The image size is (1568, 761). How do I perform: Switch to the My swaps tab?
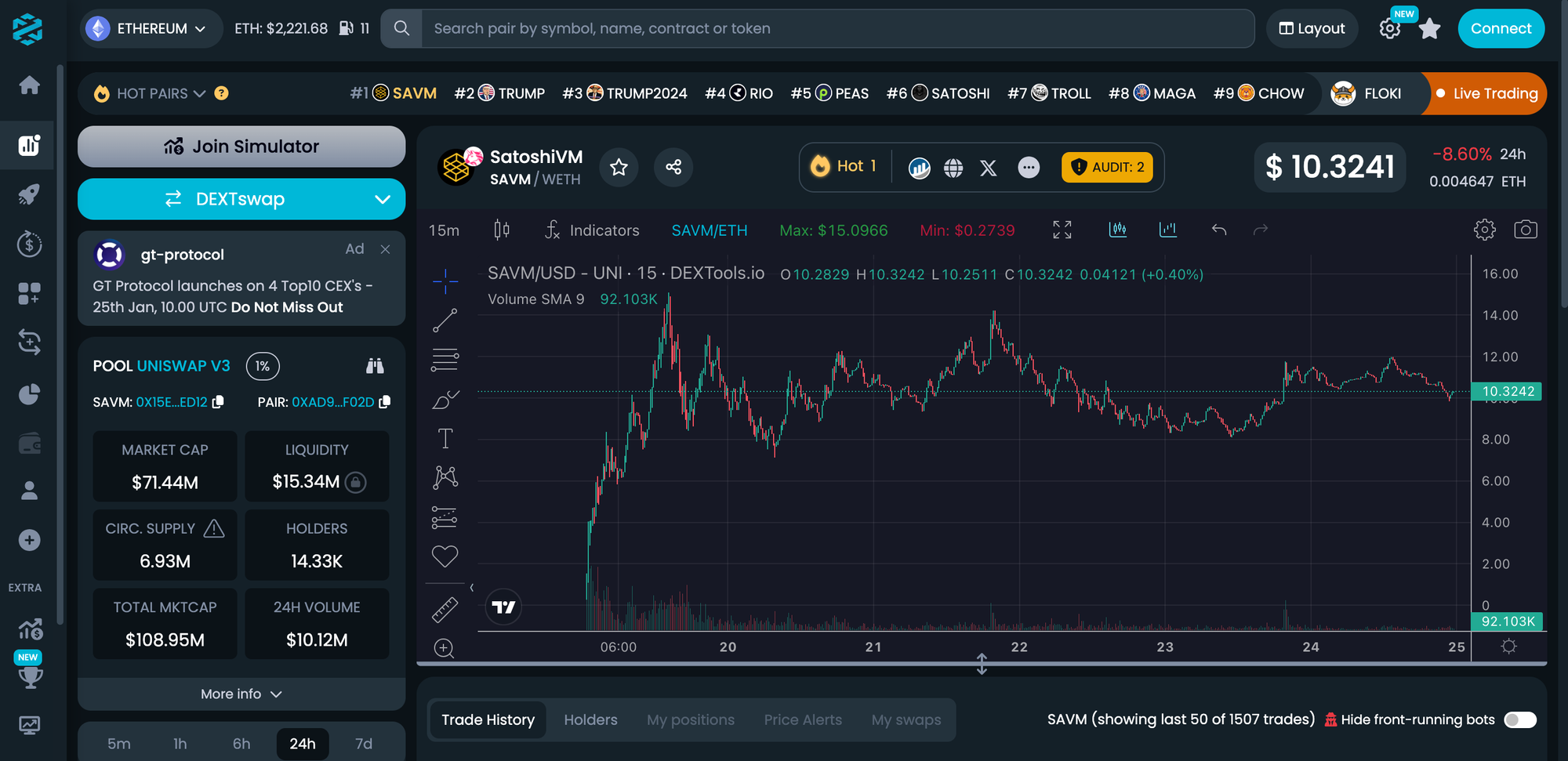906,720
